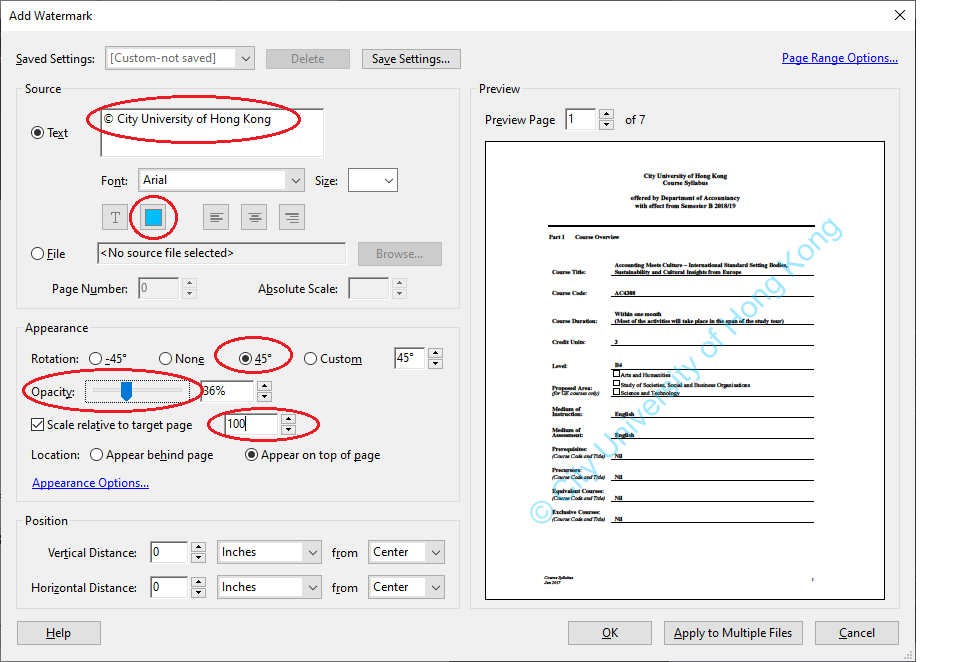
Task: Increment the Preview Page stepper arrow
Action: 606,113
